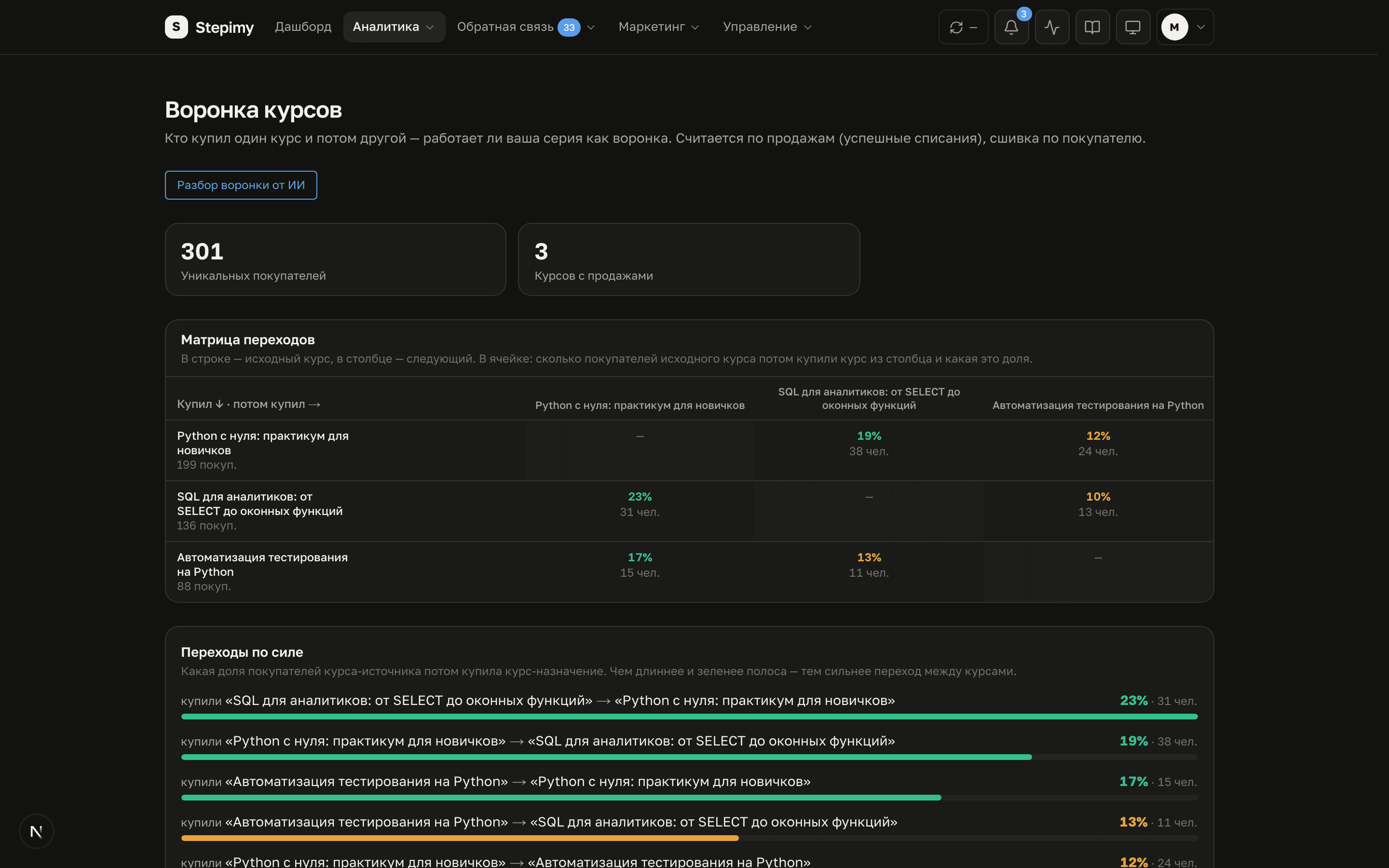Viewport: 1389px width, 868px height.
Task: Open the activity pulse icon
Action: (x=1051, y=27)
